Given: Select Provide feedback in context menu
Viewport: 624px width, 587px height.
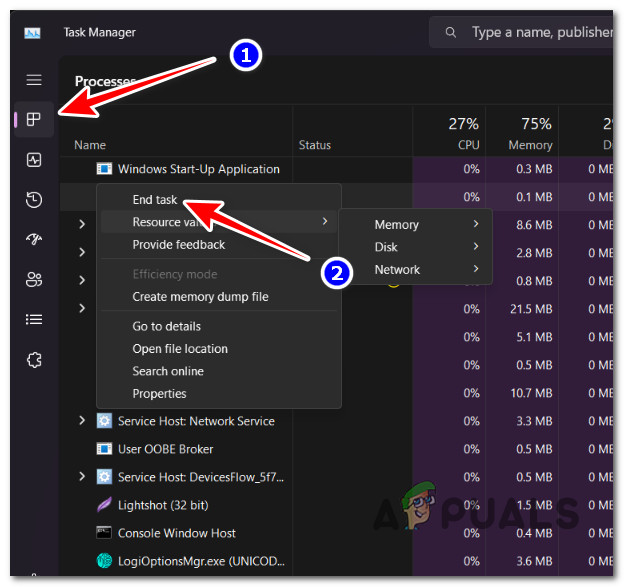Looking at the screenshot, I should click(179, 244).
